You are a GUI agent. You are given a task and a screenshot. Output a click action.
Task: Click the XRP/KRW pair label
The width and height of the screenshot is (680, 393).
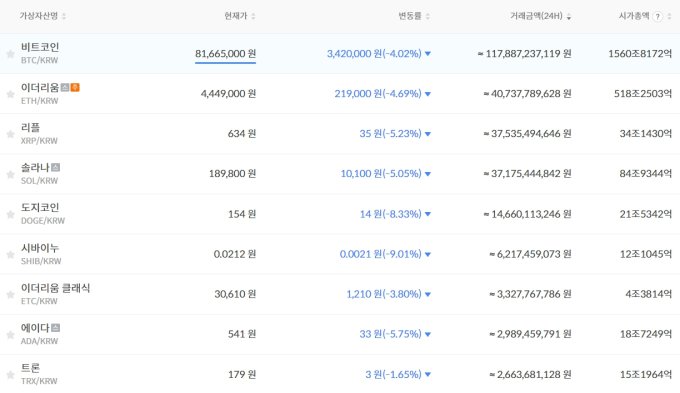click(39, 141)
